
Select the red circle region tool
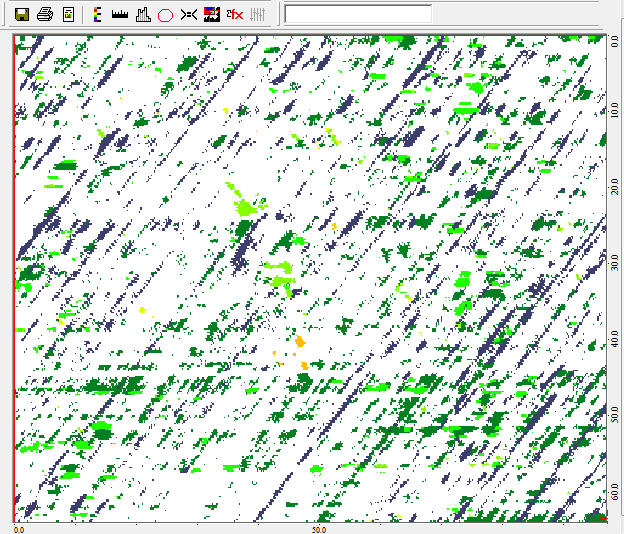click(165, 15)
